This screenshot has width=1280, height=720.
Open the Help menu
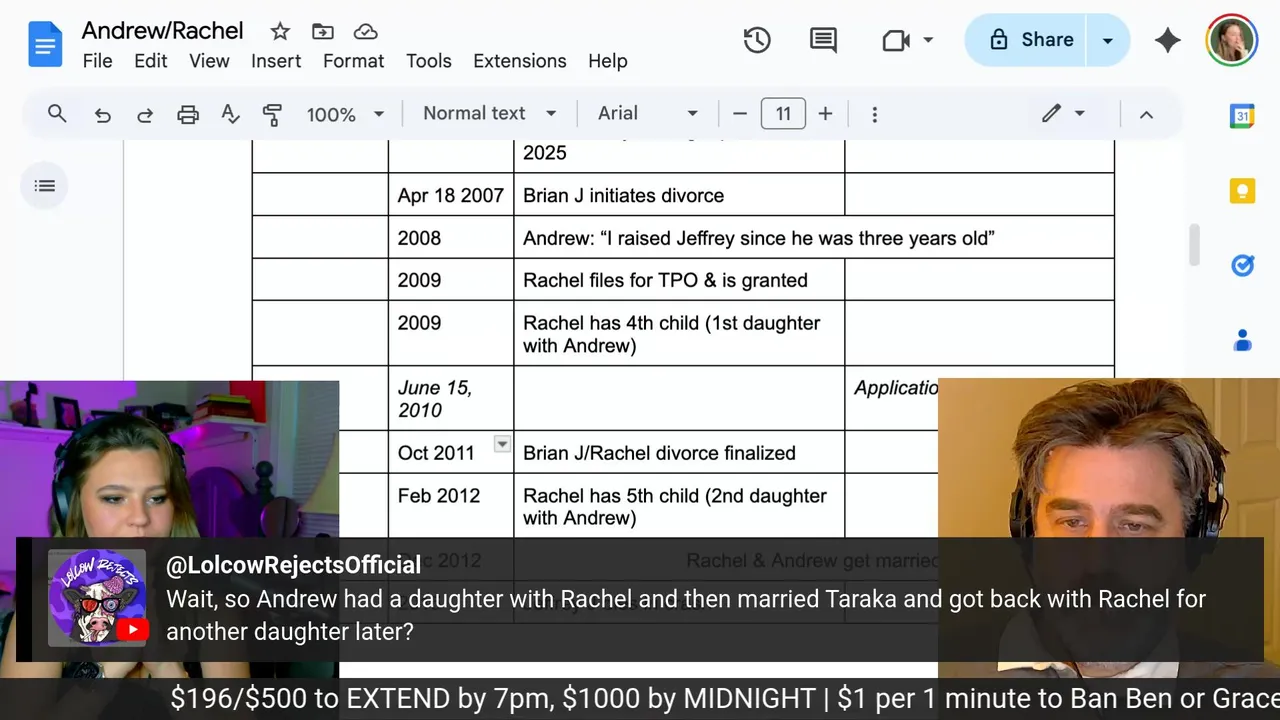pos(608,61)
